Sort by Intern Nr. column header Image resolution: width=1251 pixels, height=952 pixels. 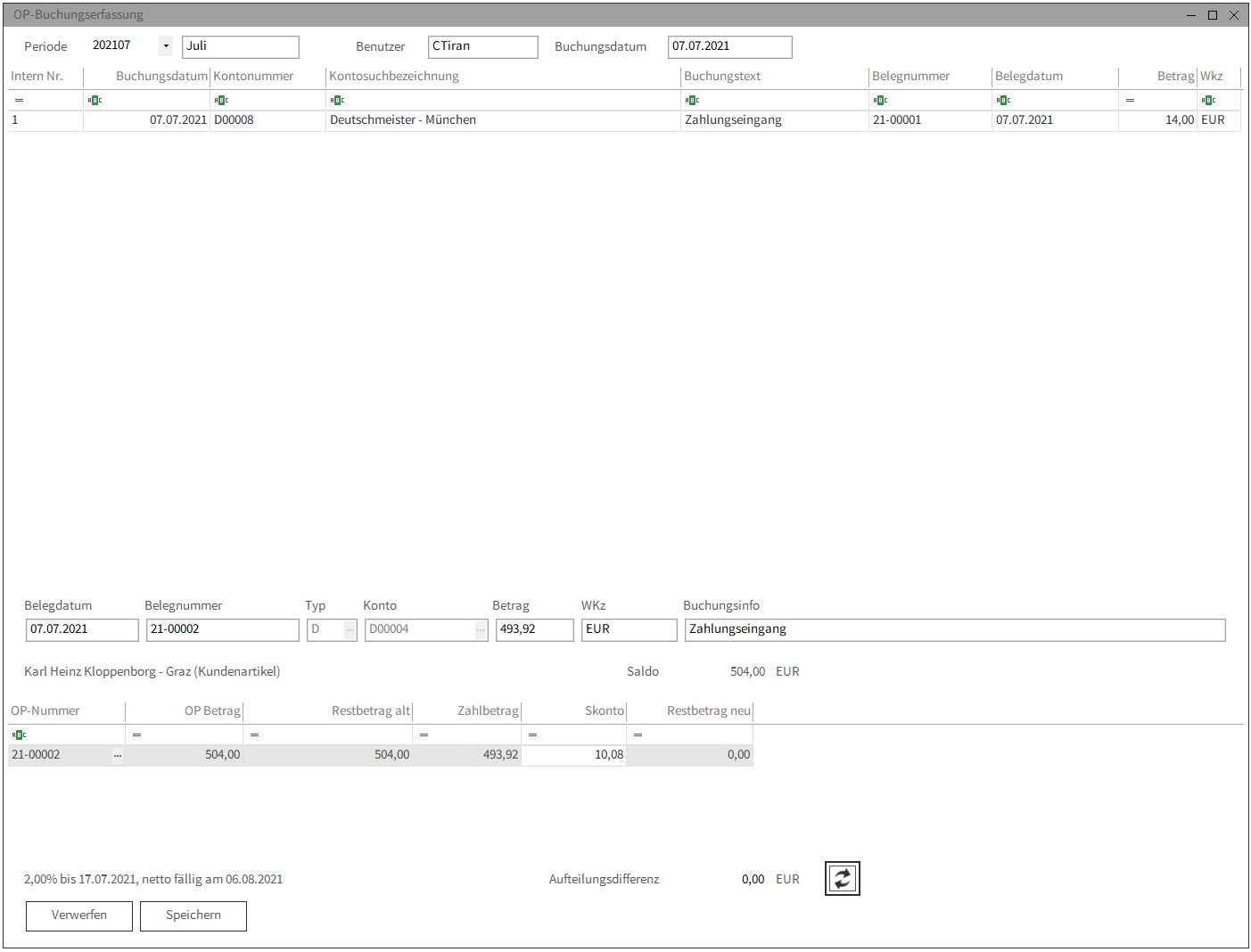point(45,77)
